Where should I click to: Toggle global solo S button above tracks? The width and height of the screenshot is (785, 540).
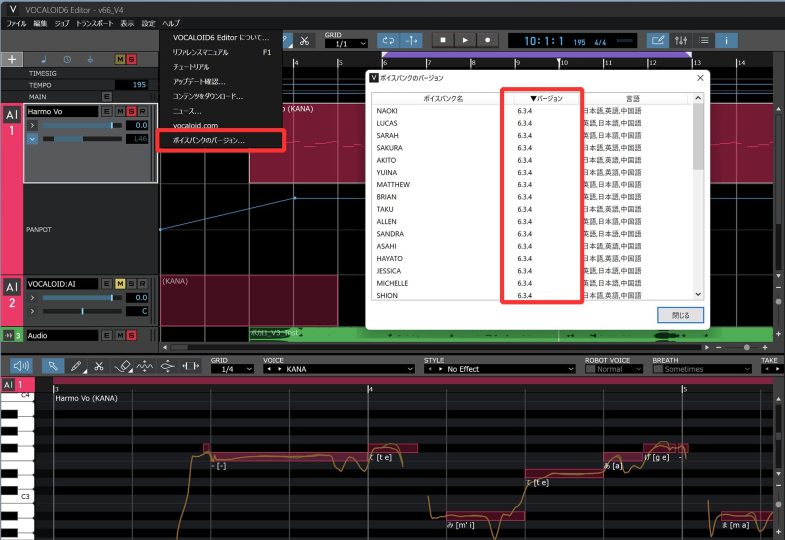pos(132,60)
